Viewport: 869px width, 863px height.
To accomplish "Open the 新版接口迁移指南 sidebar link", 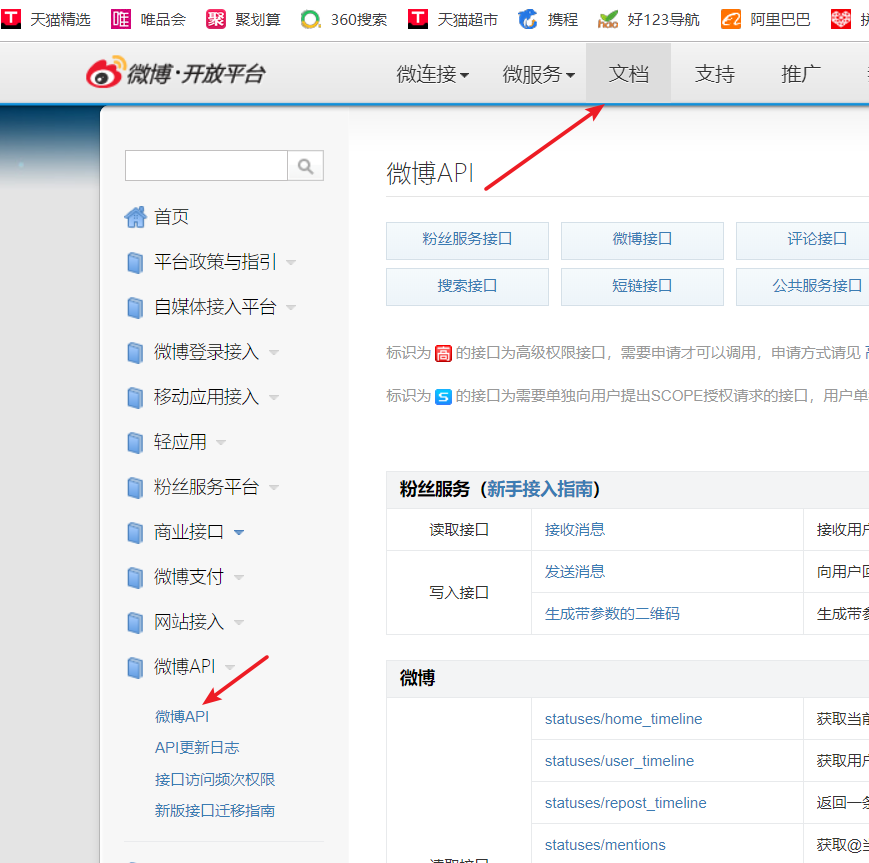I will tap(215, 810).
